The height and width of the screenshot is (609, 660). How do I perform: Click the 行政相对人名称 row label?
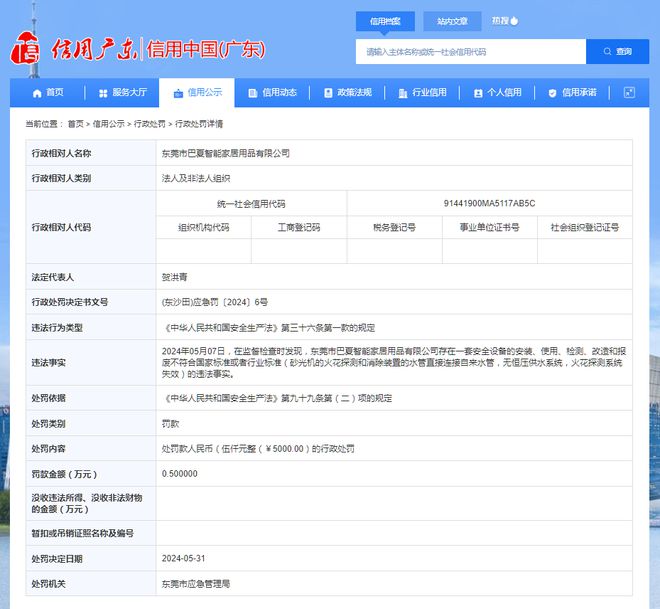click(x=61, y=153)
